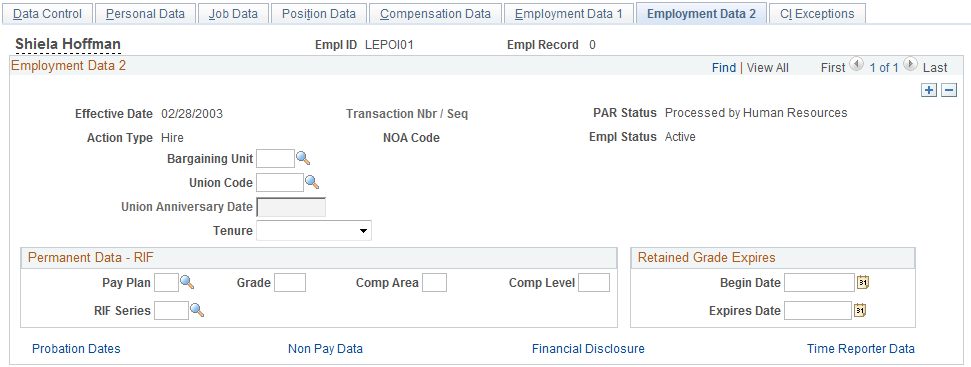The width and height of the screenshot is (971, 367).
Task: Open the Financial Disclosure link
Action: (x=588, y=349)
